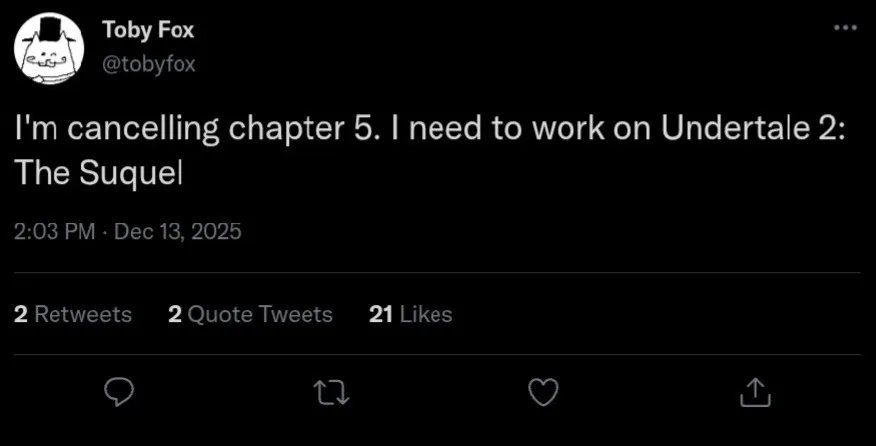
Task: Click the 2:03 PM timestamp
Action: 55,231
